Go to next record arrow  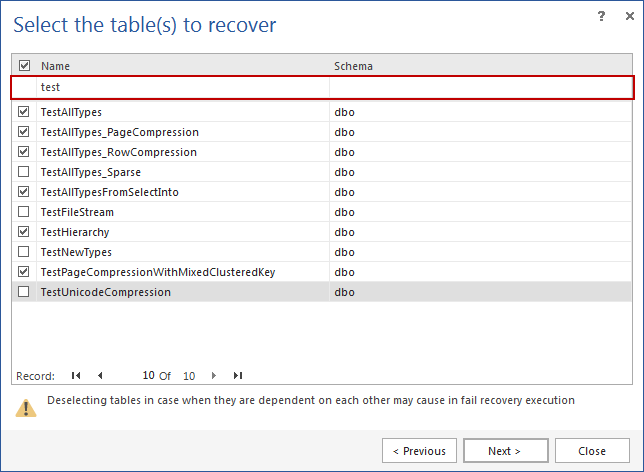[213, 376]
